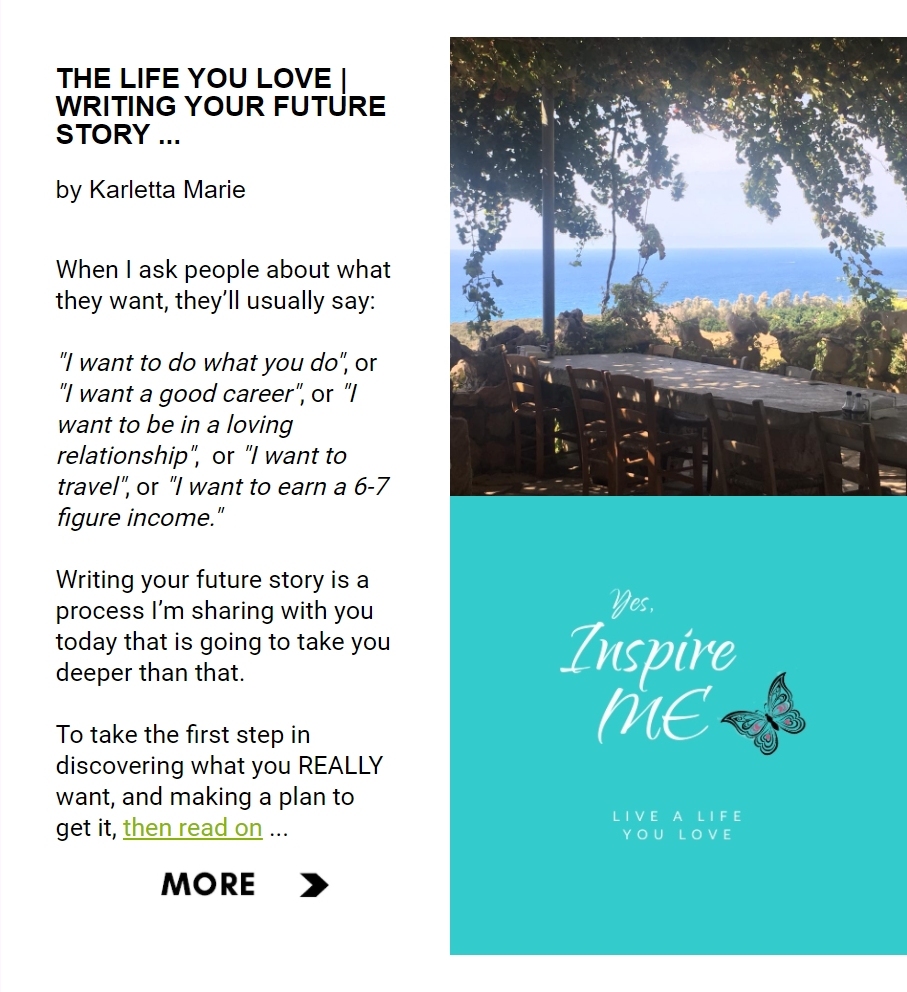Click the black arrow icon beside MORE
Viewport: 907px width, 992px height.
(x=314, y=884)
